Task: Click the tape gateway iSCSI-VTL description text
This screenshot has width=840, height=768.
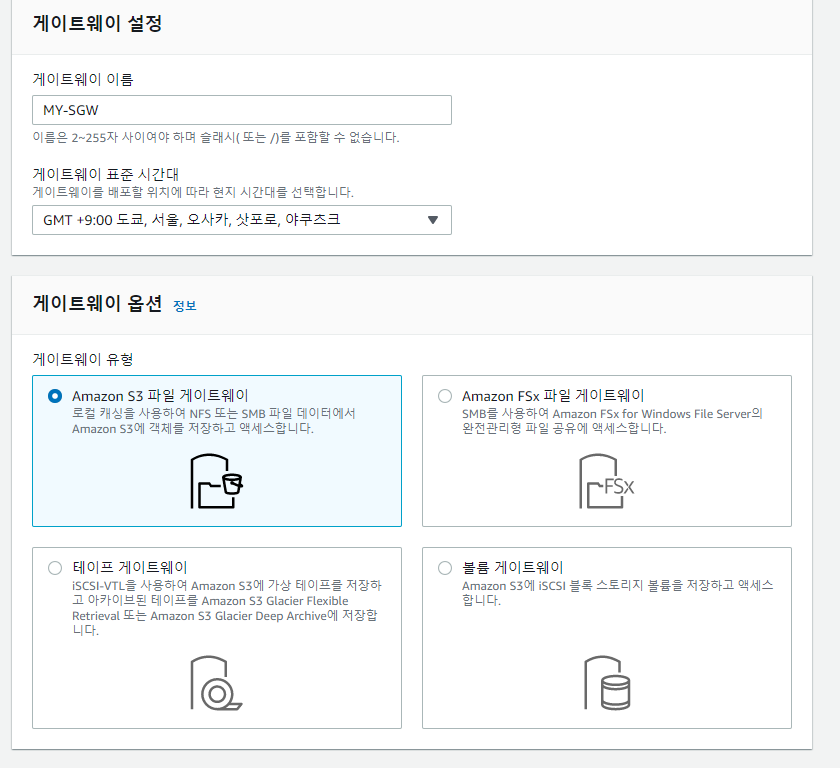Action: coord(227,608)
